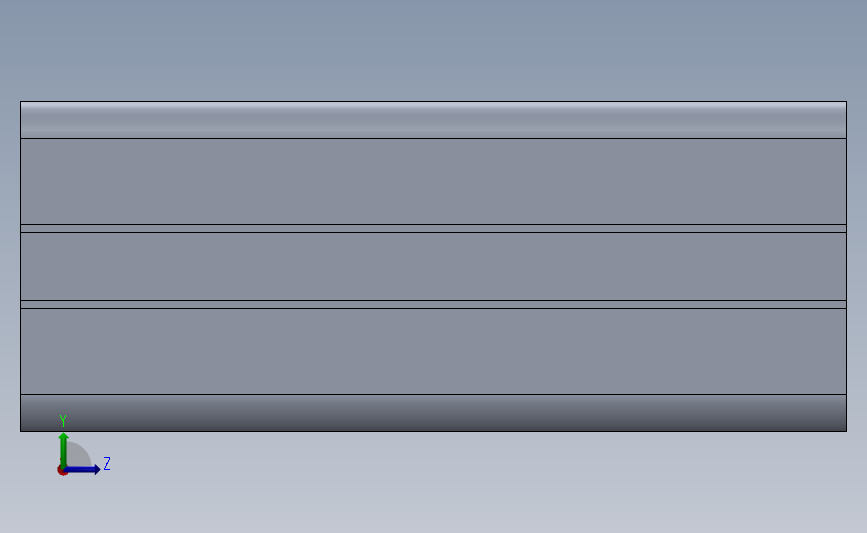The image size is (867, 533).
Task: Select the right vertical edge of the model
Action: click(x=847, y=266)
